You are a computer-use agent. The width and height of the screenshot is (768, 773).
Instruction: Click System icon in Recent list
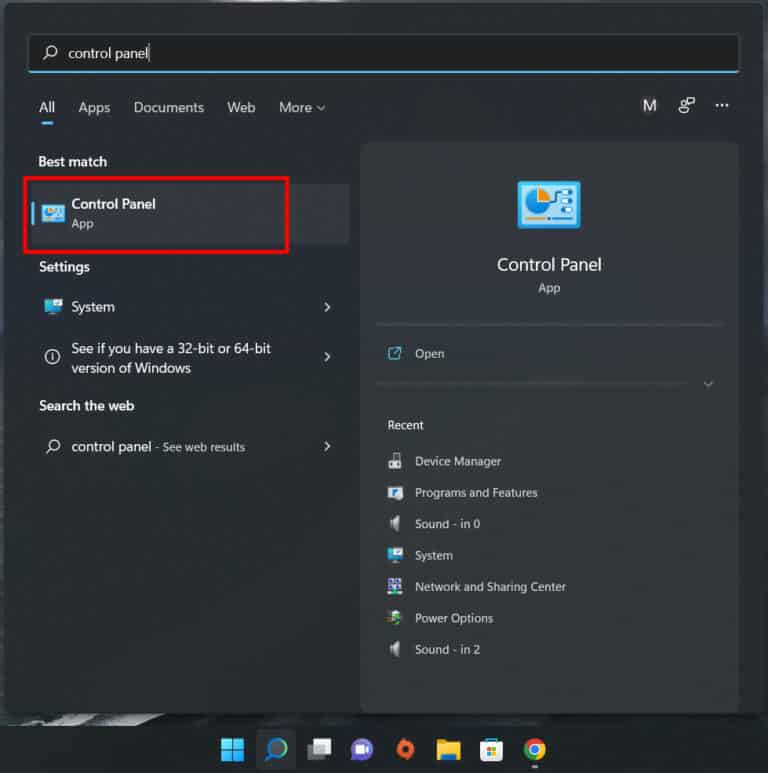point(395,555)
